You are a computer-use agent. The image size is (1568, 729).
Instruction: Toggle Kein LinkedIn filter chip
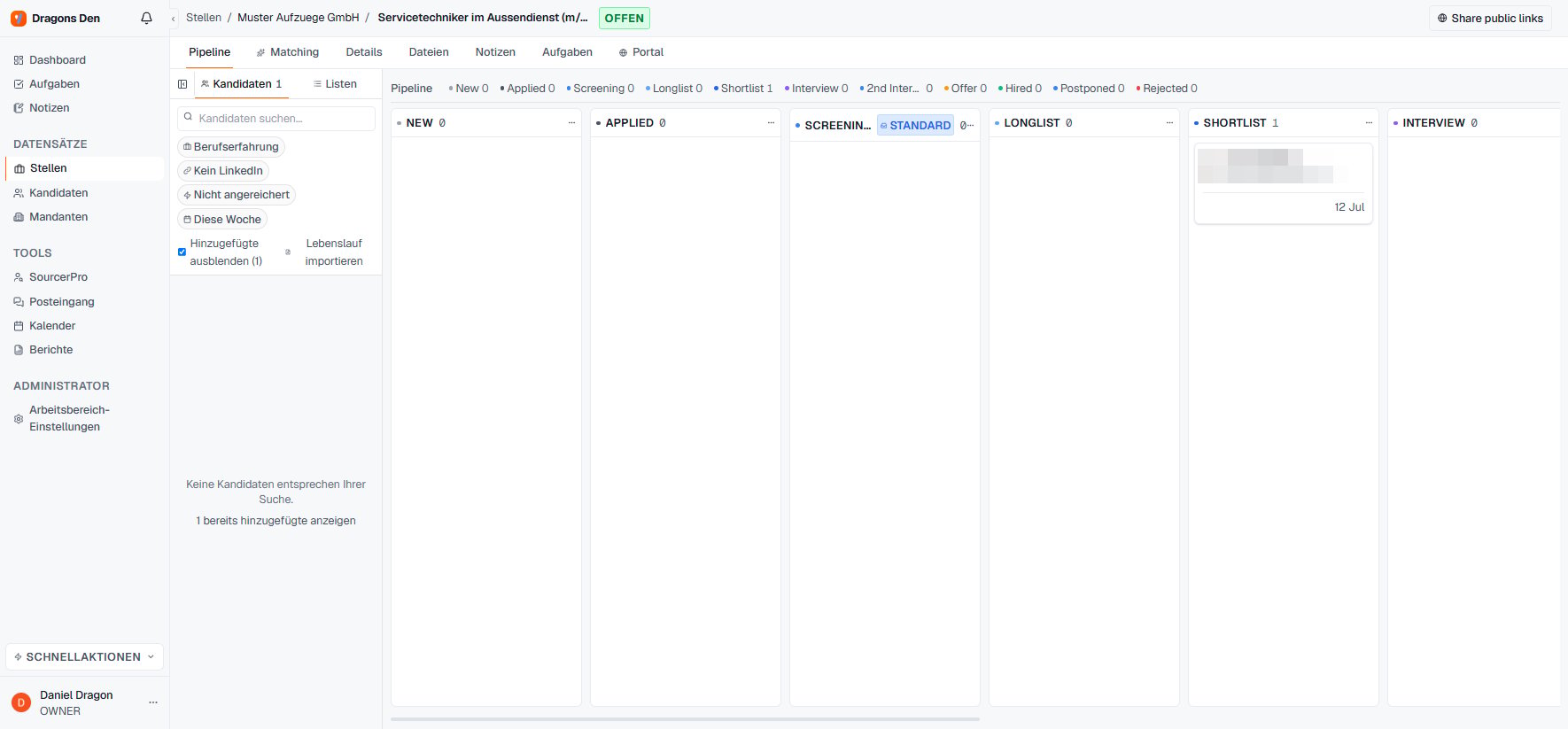223,171
